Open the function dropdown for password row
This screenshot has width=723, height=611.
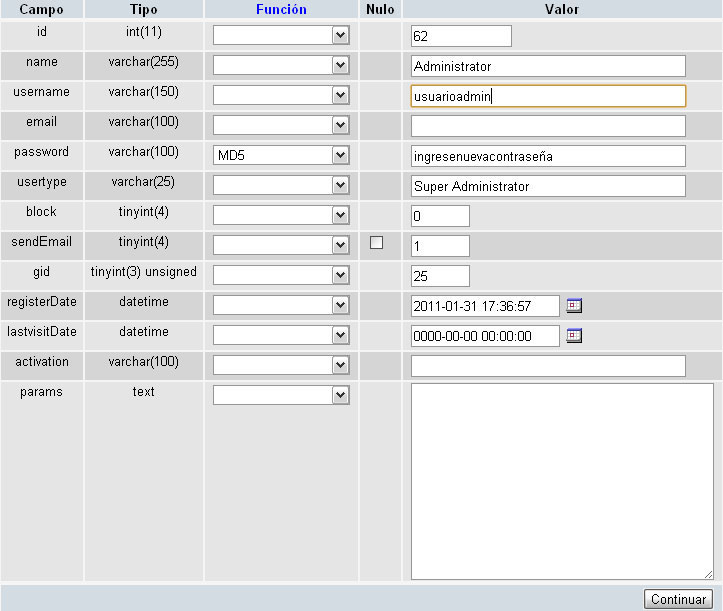281,156
